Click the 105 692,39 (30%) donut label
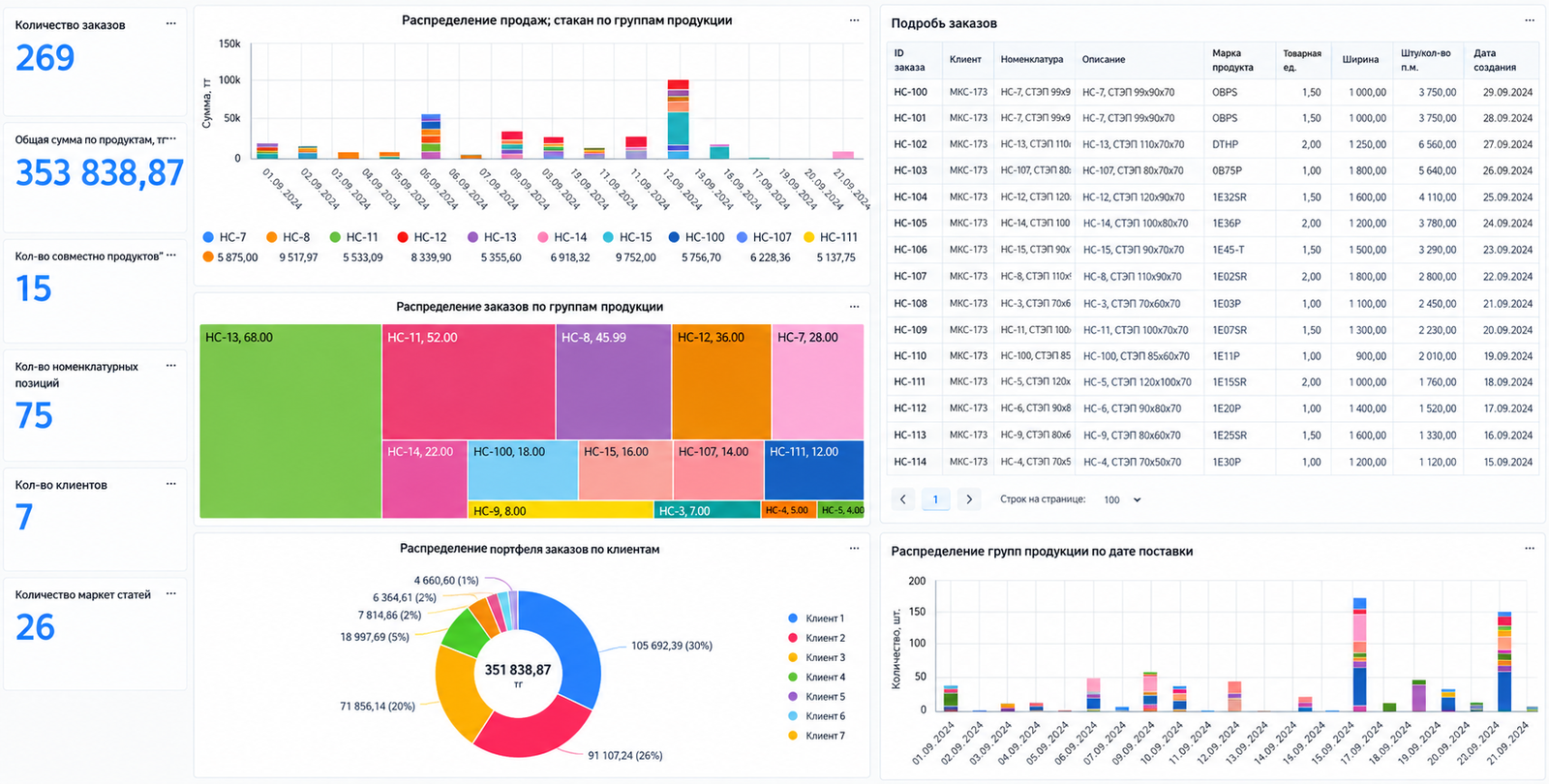 point(672,646)
